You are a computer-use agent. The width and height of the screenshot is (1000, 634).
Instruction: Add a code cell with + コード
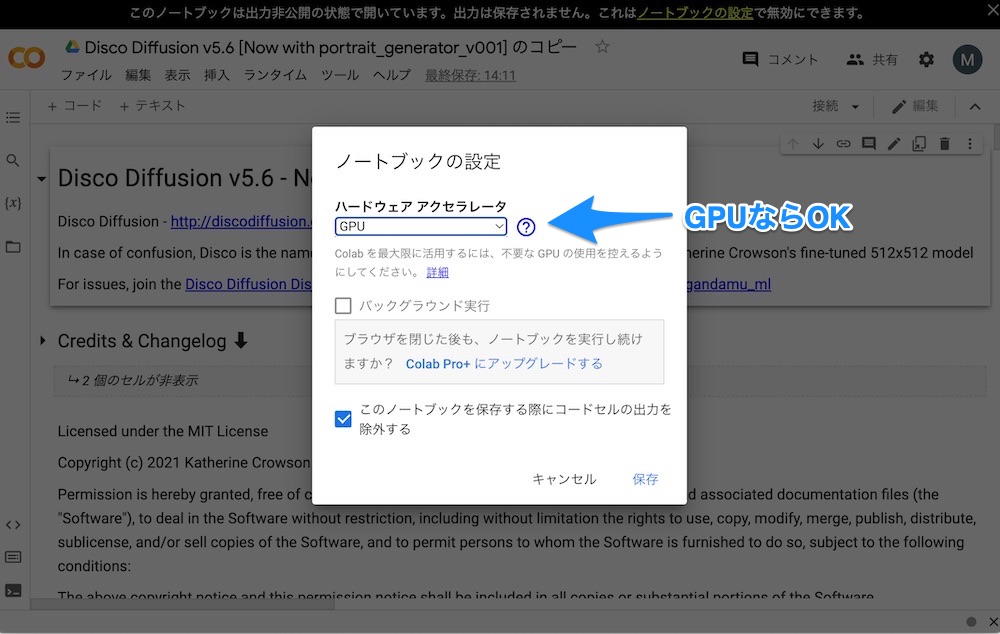pyautogui.click(x=75, y=106)
